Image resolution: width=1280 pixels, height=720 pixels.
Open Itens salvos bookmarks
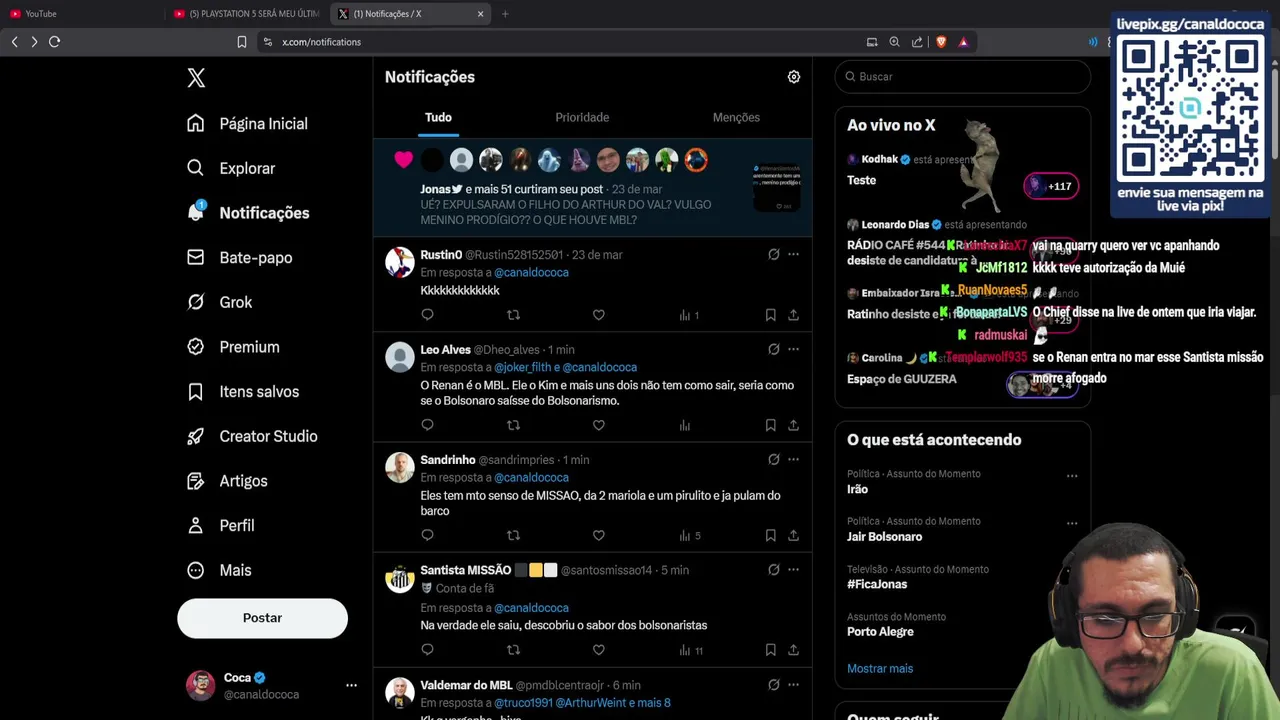coord(243,391)
